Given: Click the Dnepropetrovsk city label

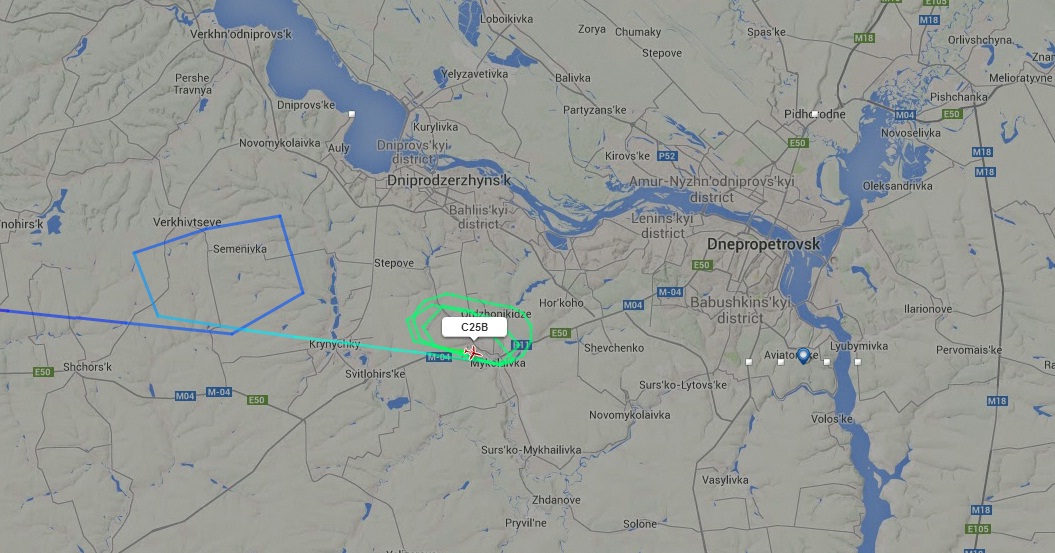Looking at the screenshot, I should 764,244.
